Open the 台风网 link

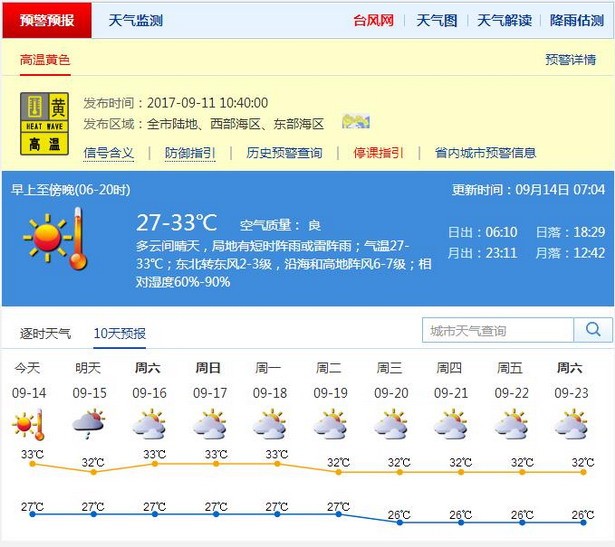pyautogui.click(x=373, y=20)
